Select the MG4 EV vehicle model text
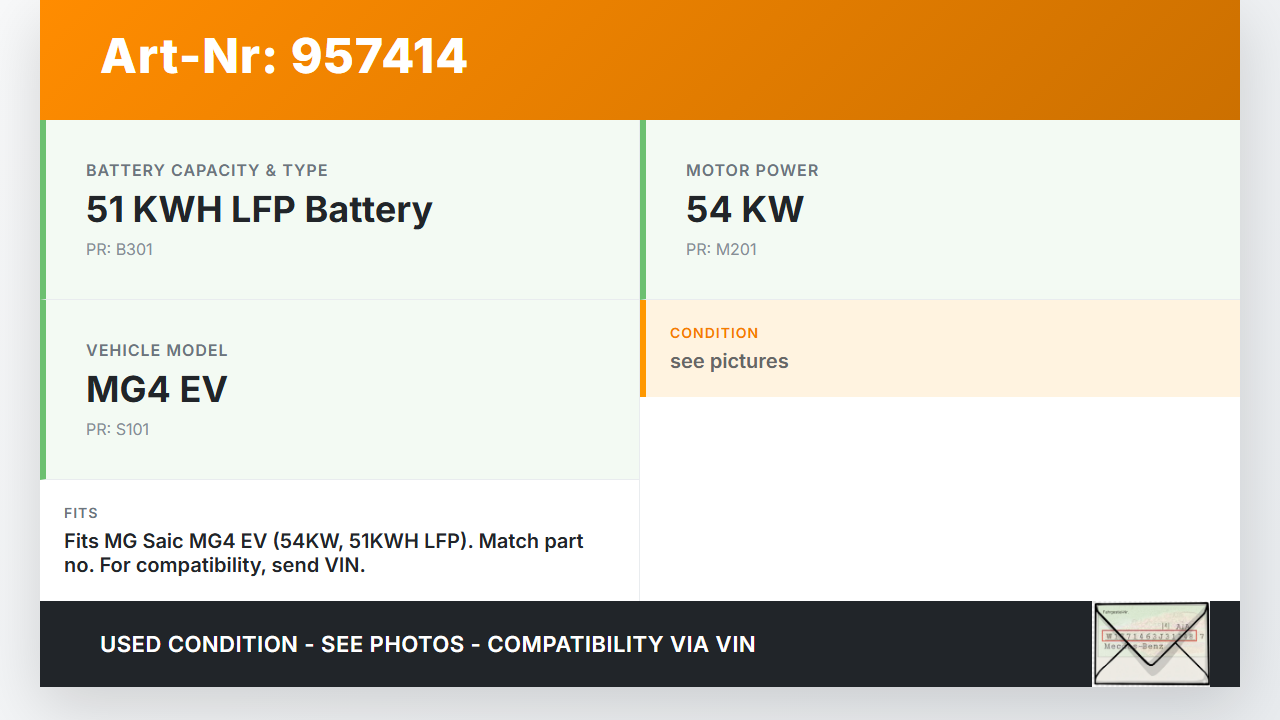The width and height of the screenshot is (1280, 720). pos(157,390)
